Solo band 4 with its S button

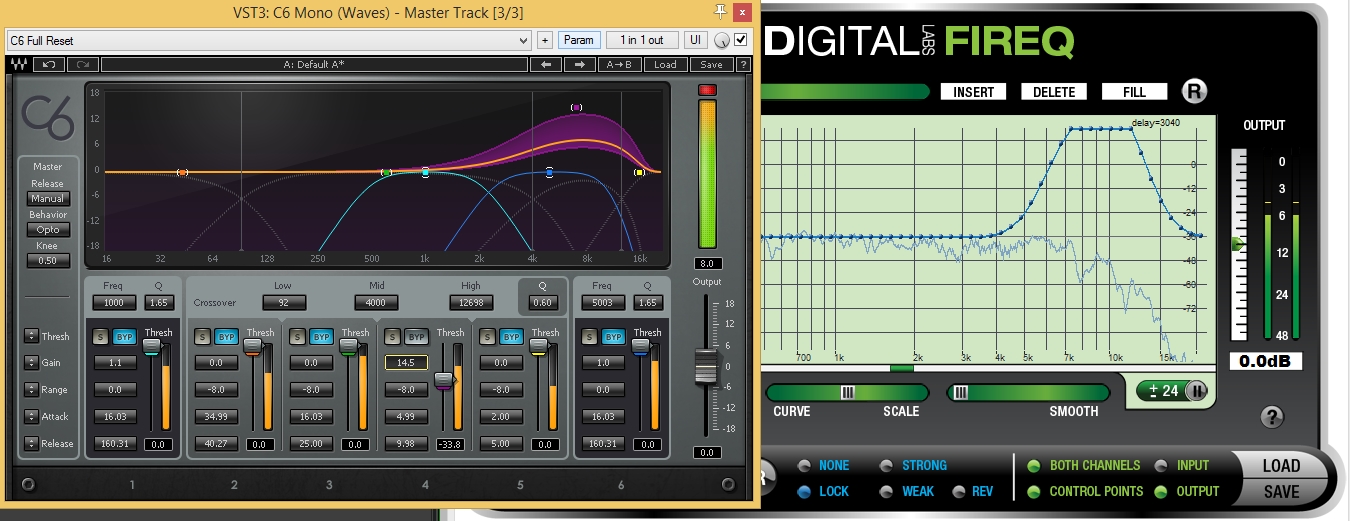coord(393,337)
